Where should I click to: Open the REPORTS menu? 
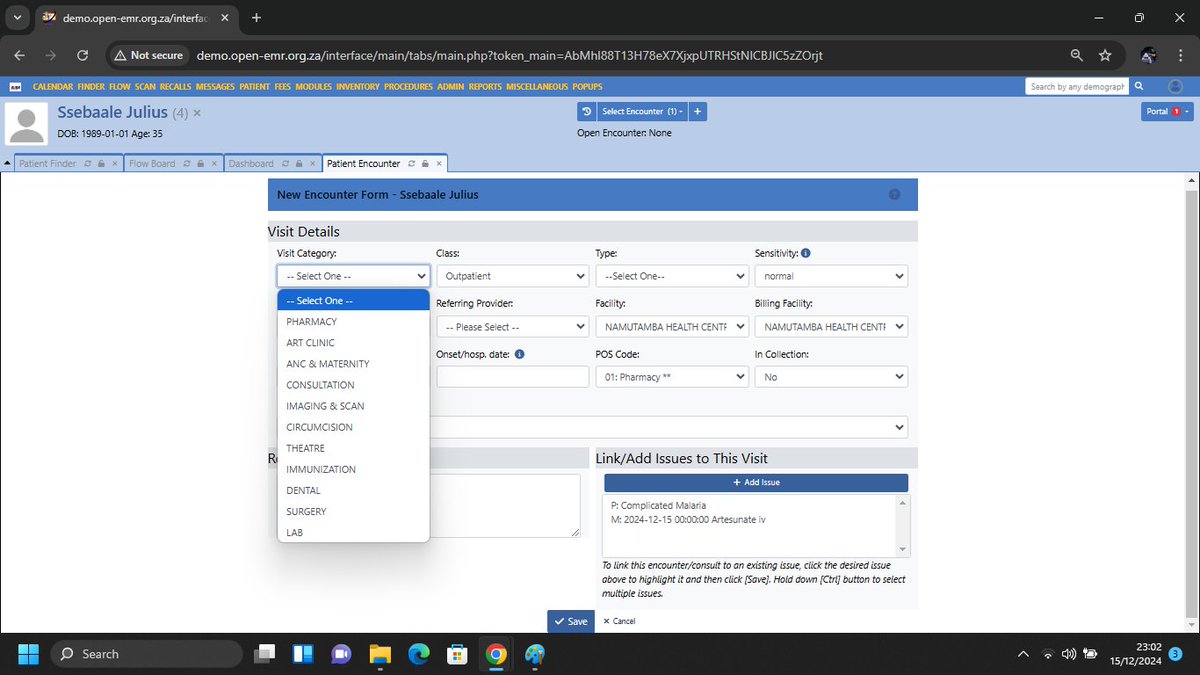click(x=485, y=87)
